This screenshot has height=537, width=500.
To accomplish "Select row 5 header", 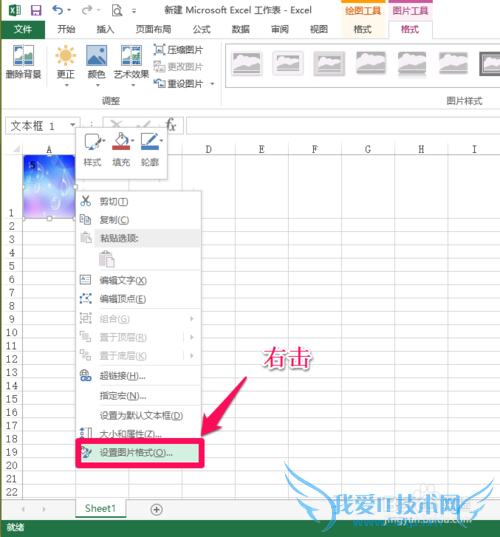I will (12, 266).
